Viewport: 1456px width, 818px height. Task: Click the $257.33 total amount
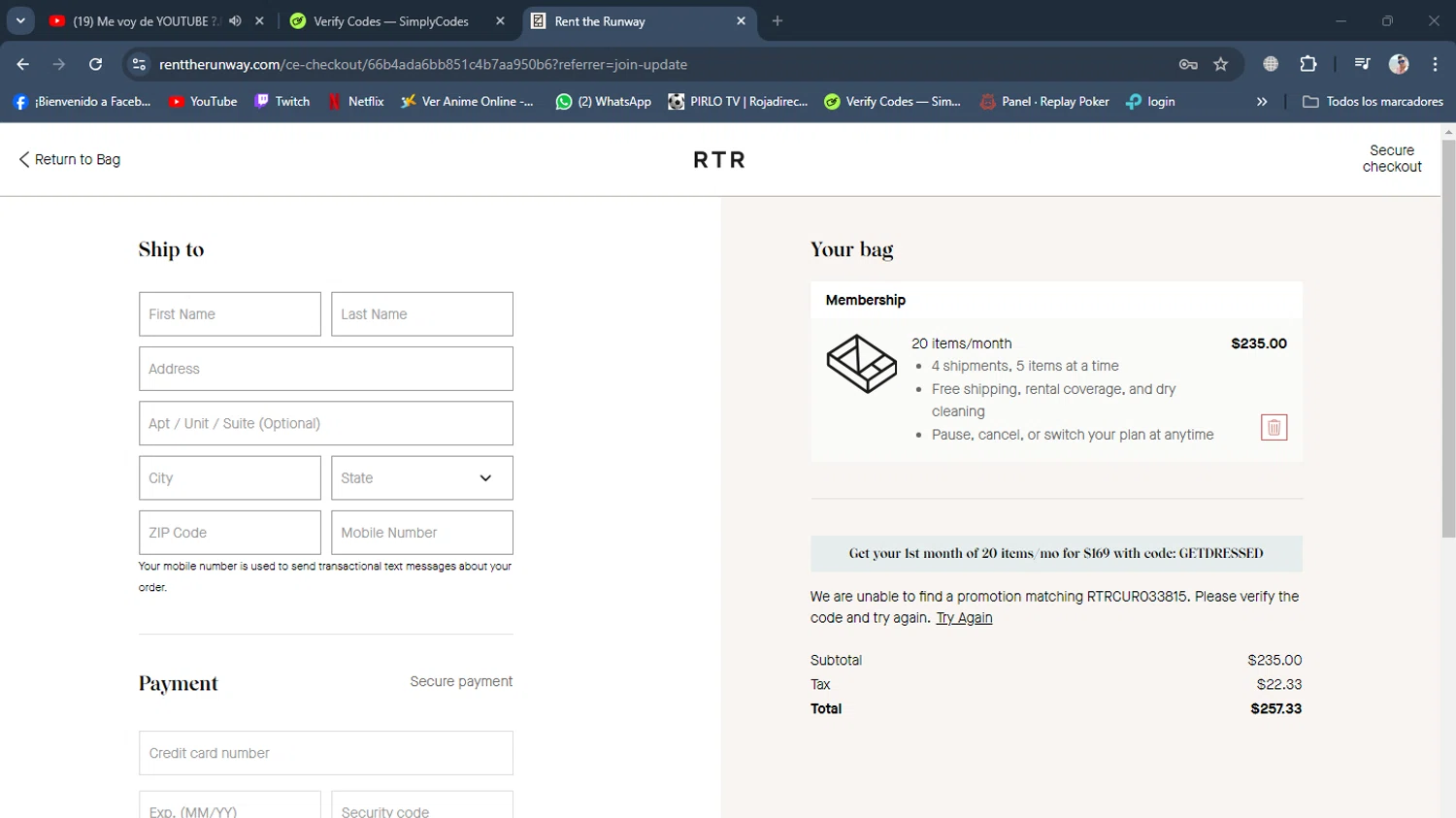[x=1275, y=709]
